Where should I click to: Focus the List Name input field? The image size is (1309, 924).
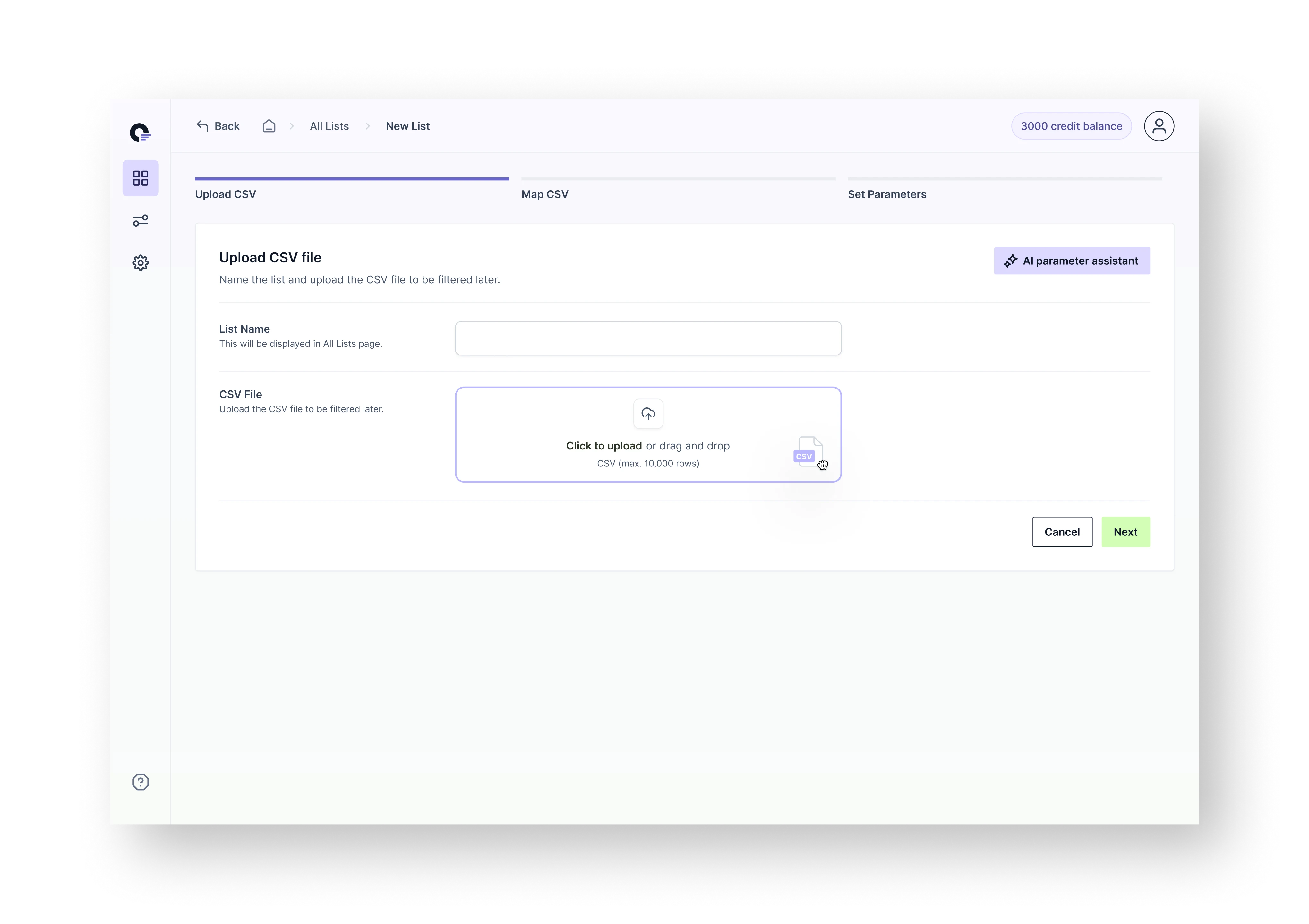(648, 338)
